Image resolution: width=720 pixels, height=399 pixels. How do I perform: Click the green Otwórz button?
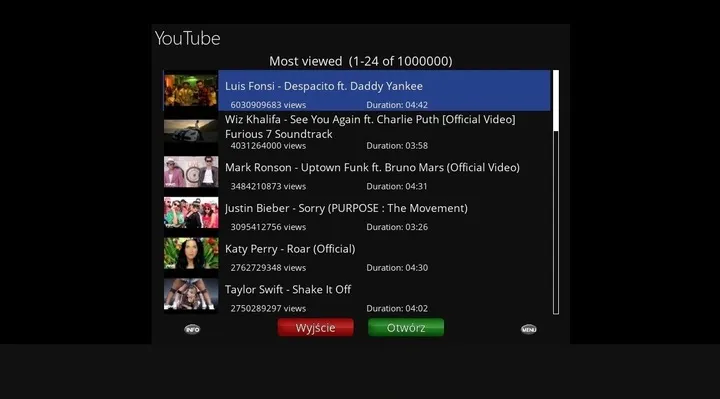406,327
